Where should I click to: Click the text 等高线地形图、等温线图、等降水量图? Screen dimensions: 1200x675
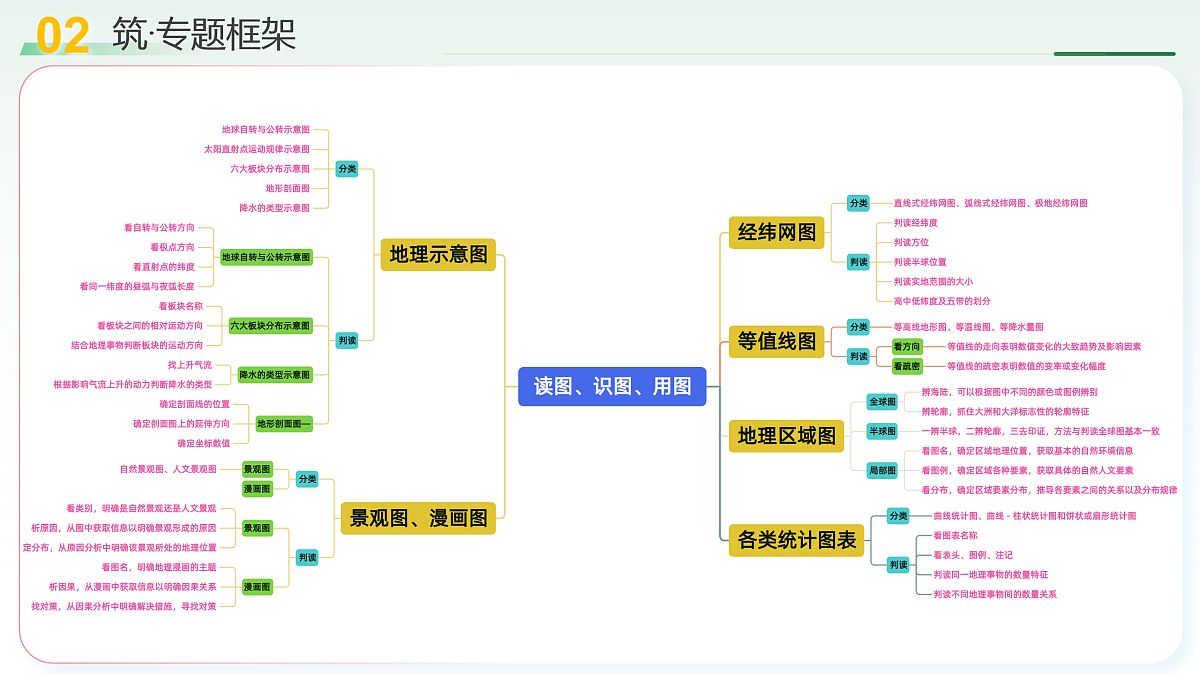[x=969, y=327]
